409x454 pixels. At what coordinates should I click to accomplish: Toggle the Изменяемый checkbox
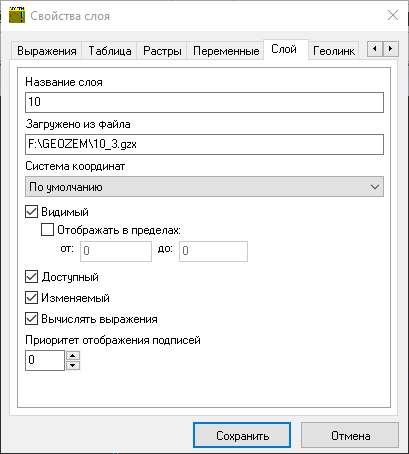[x=31, y=298]
